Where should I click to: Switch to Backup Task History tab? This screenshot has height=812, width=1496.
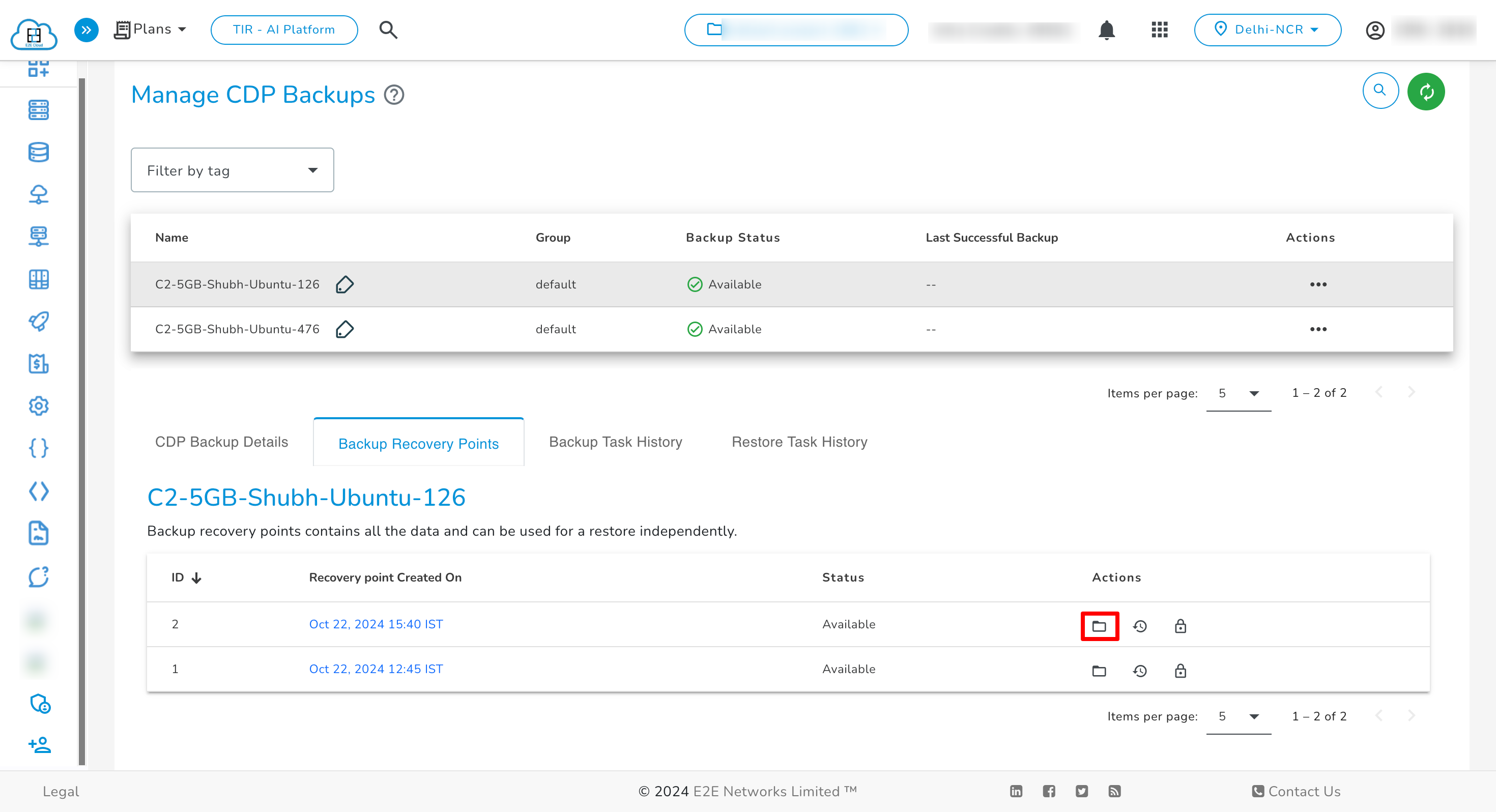coord(615,441)
